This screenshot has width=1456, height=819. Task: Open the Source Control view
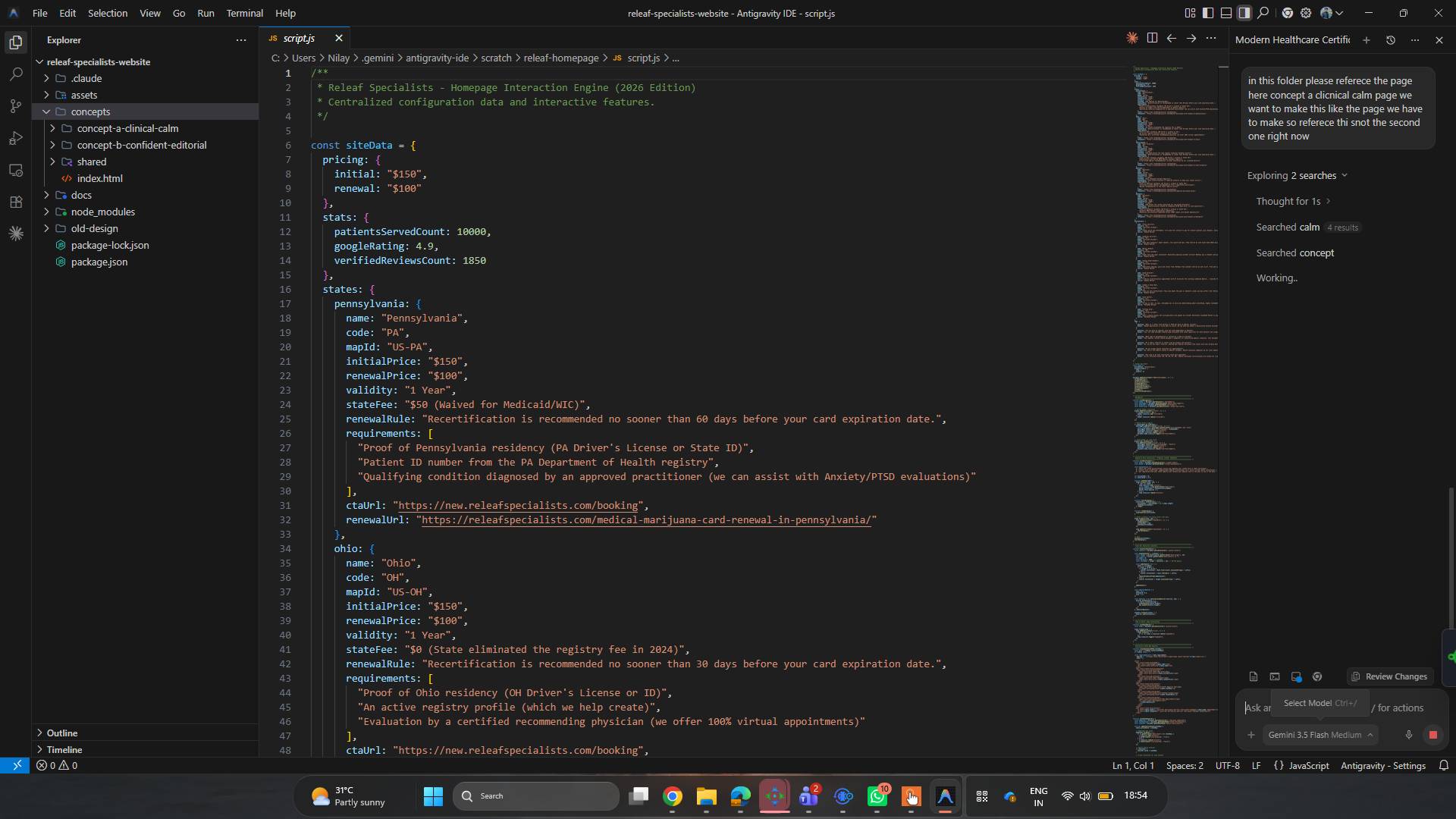16,106
